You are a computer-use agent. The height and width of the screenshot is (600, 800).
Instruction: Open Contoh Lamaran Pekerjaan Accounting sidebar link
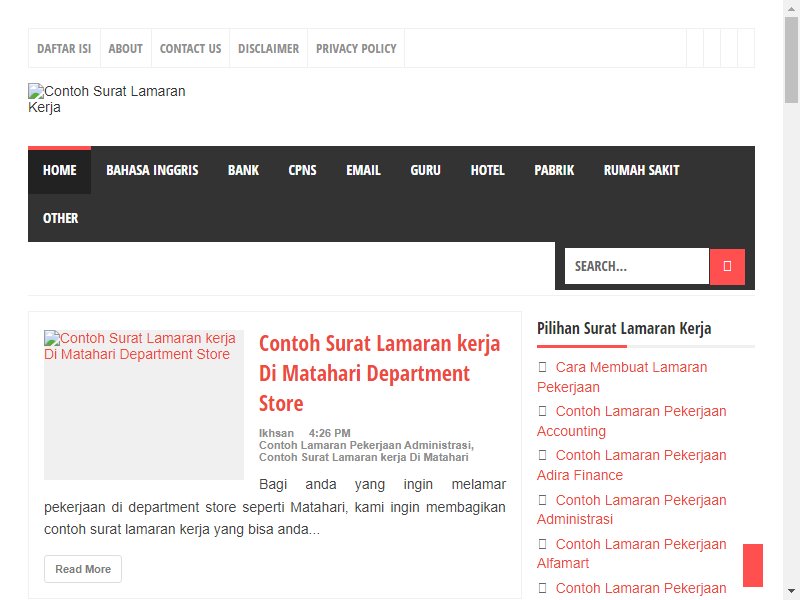632,421
